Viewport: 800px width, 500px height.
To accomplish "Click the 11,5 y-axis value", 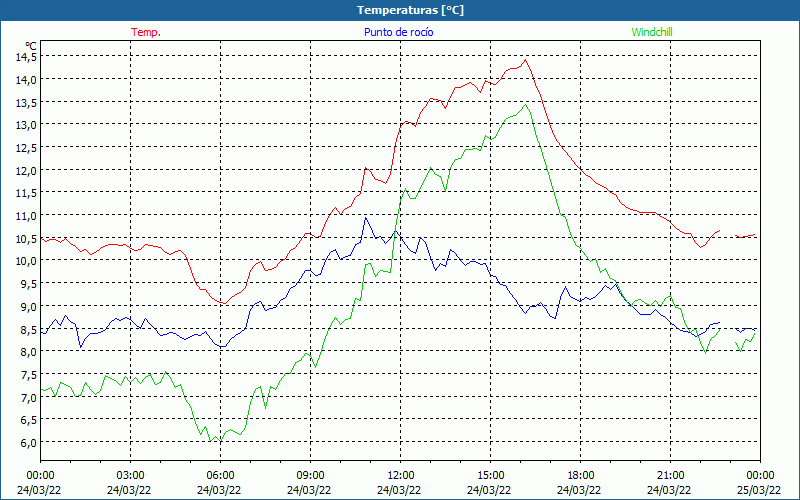I will tap(26, 192).
